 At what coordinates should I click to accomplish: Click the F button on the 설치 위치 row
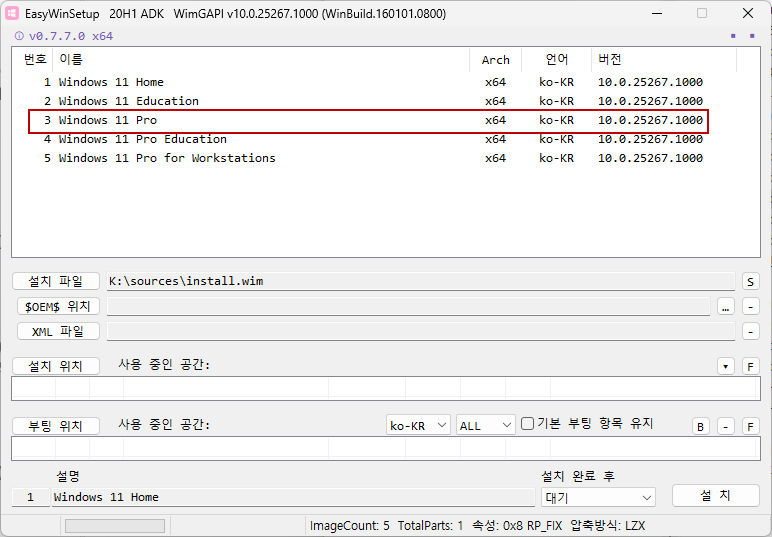coord(750,366)
